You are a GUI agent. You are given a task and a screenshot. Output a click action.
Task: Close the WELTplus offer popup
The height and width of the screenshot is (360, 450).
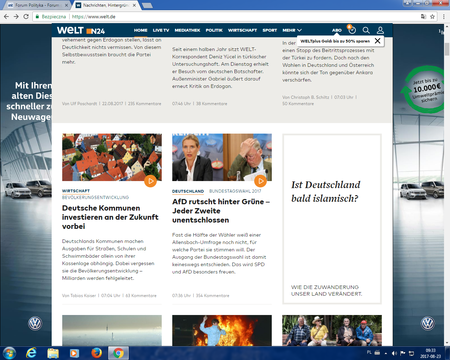pyautogui.click(x=377, y=41)
